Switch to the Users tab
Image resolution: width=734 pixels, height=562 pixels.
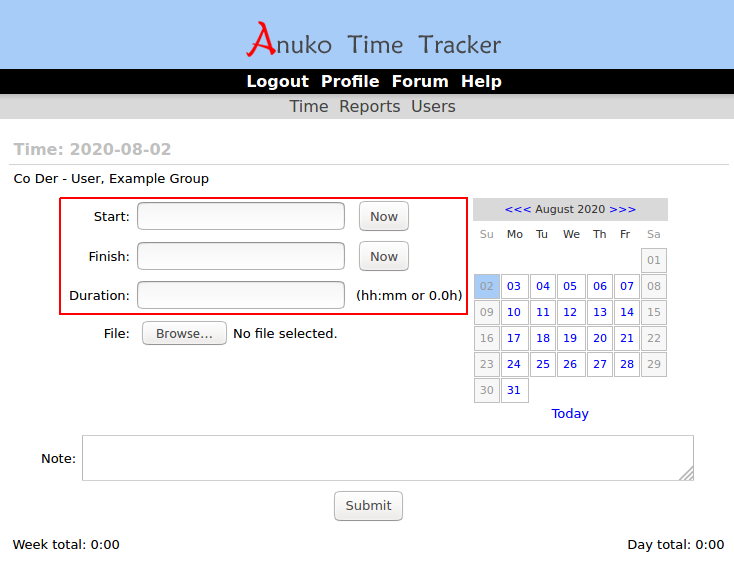pyautogui.click(x=433, y=107)
